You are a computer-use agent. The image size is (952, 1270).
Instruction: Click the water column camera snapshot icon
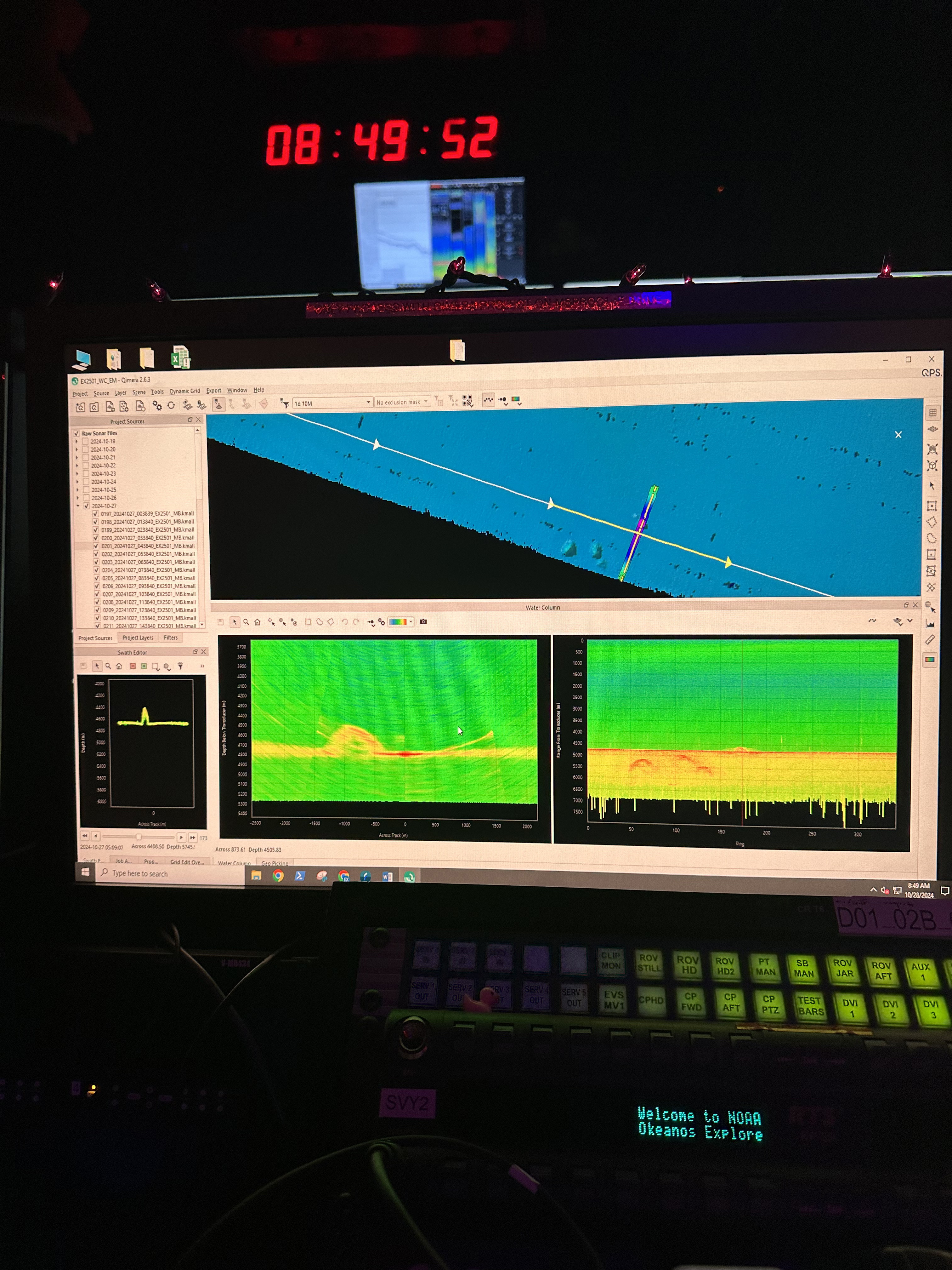tap(423, 622)
